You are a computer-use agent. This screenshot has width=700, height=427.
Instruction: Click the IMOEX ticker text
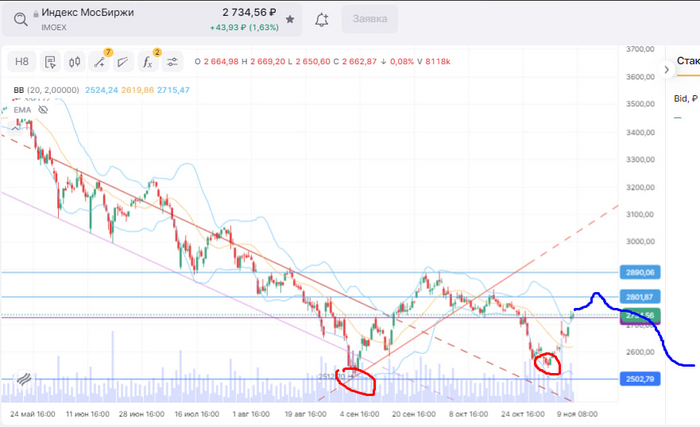(54, 27)
